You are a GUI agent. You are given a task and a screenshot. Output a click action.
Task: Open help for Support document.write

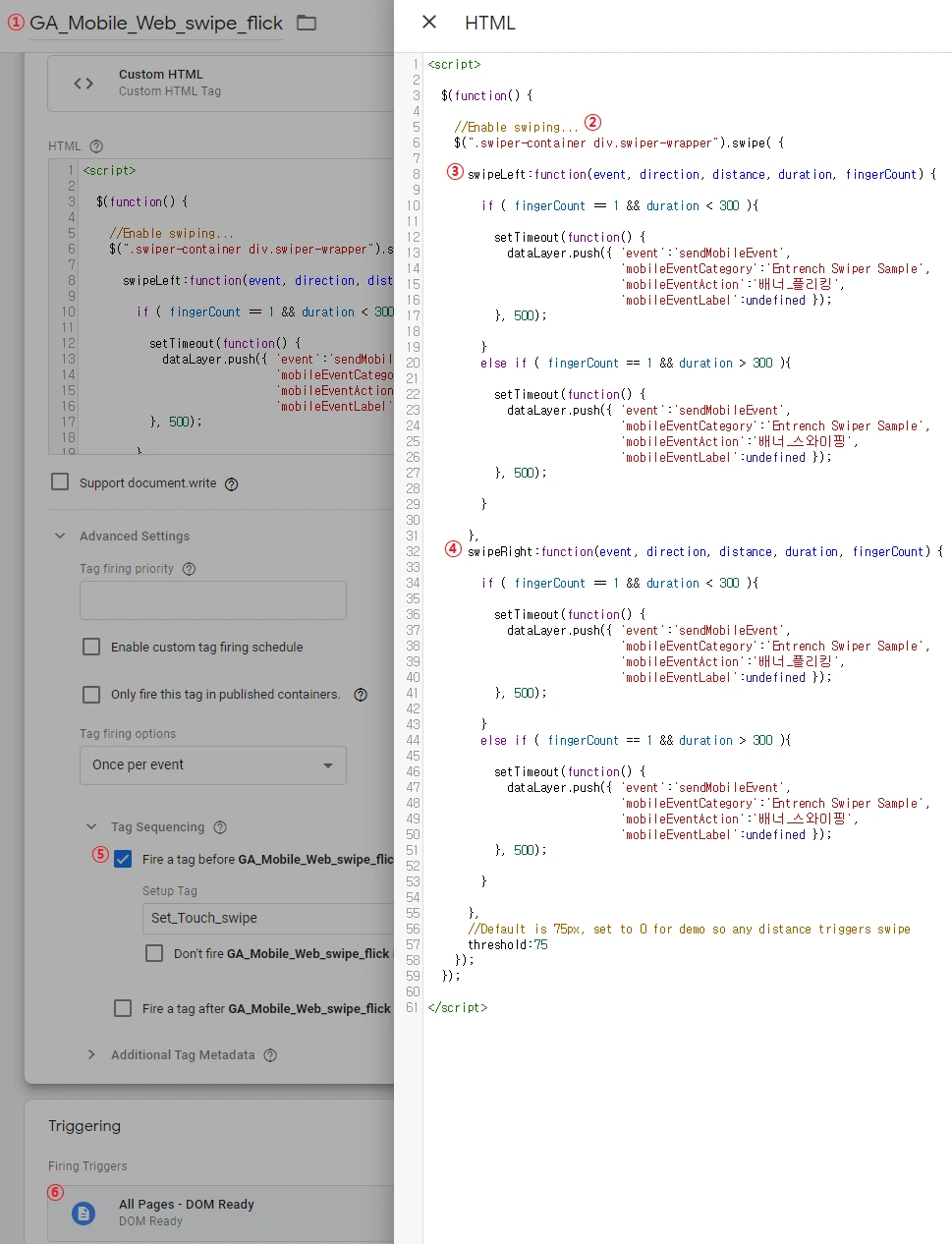(x=232, y=484)
